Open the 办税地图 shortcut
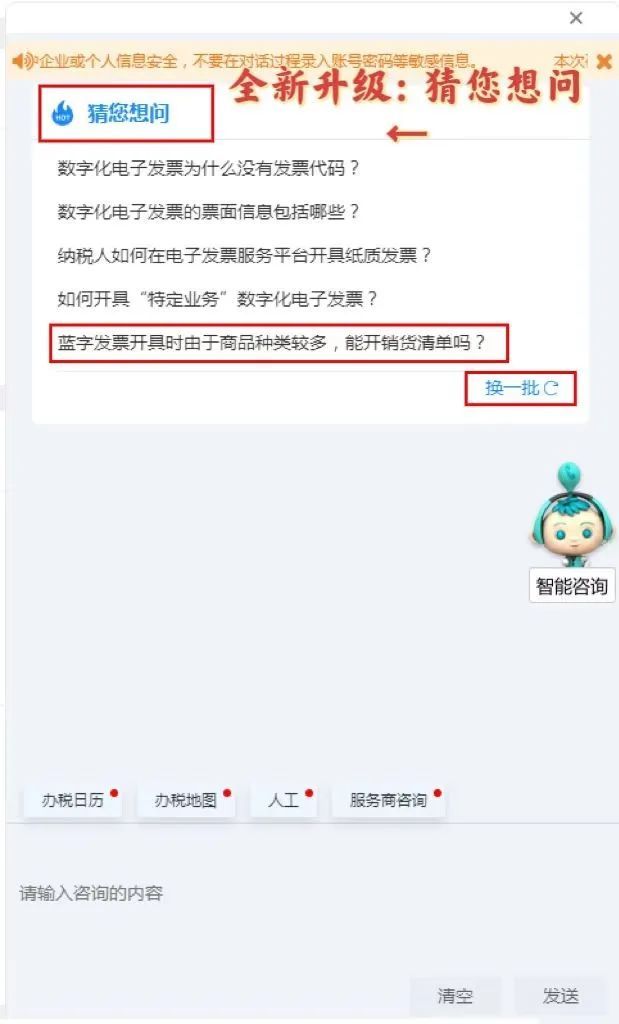The height and width of the screenshot is (1024, 619). (x=185, y=800)
